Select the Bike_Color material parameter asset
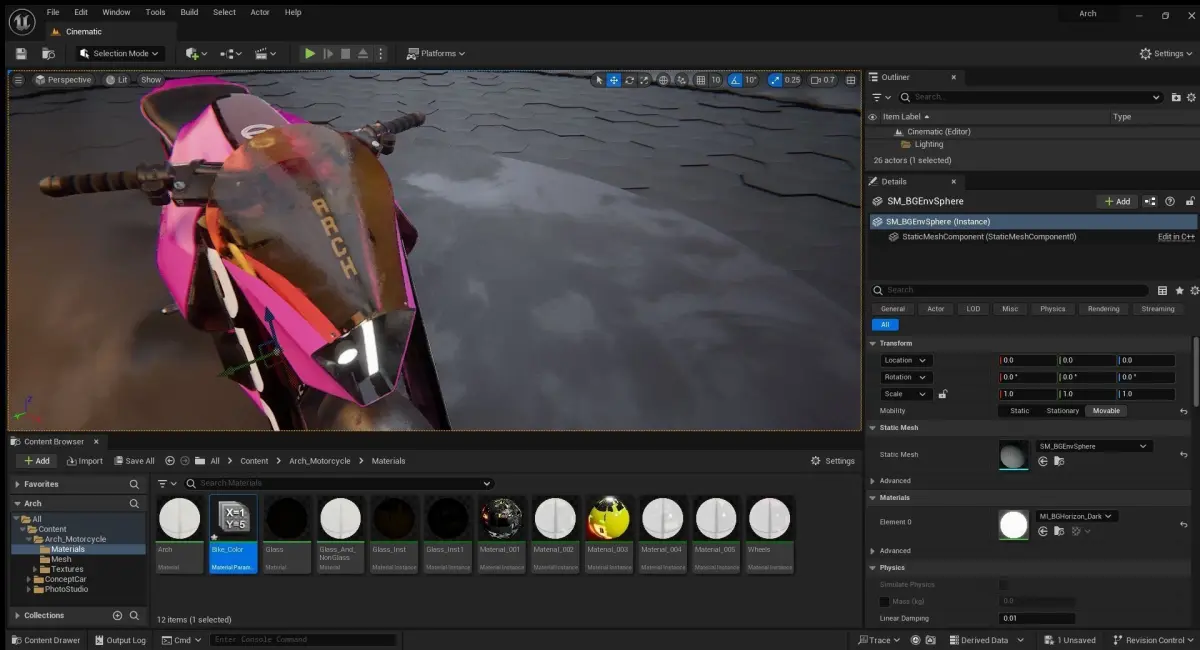 [x=233, y=534]
